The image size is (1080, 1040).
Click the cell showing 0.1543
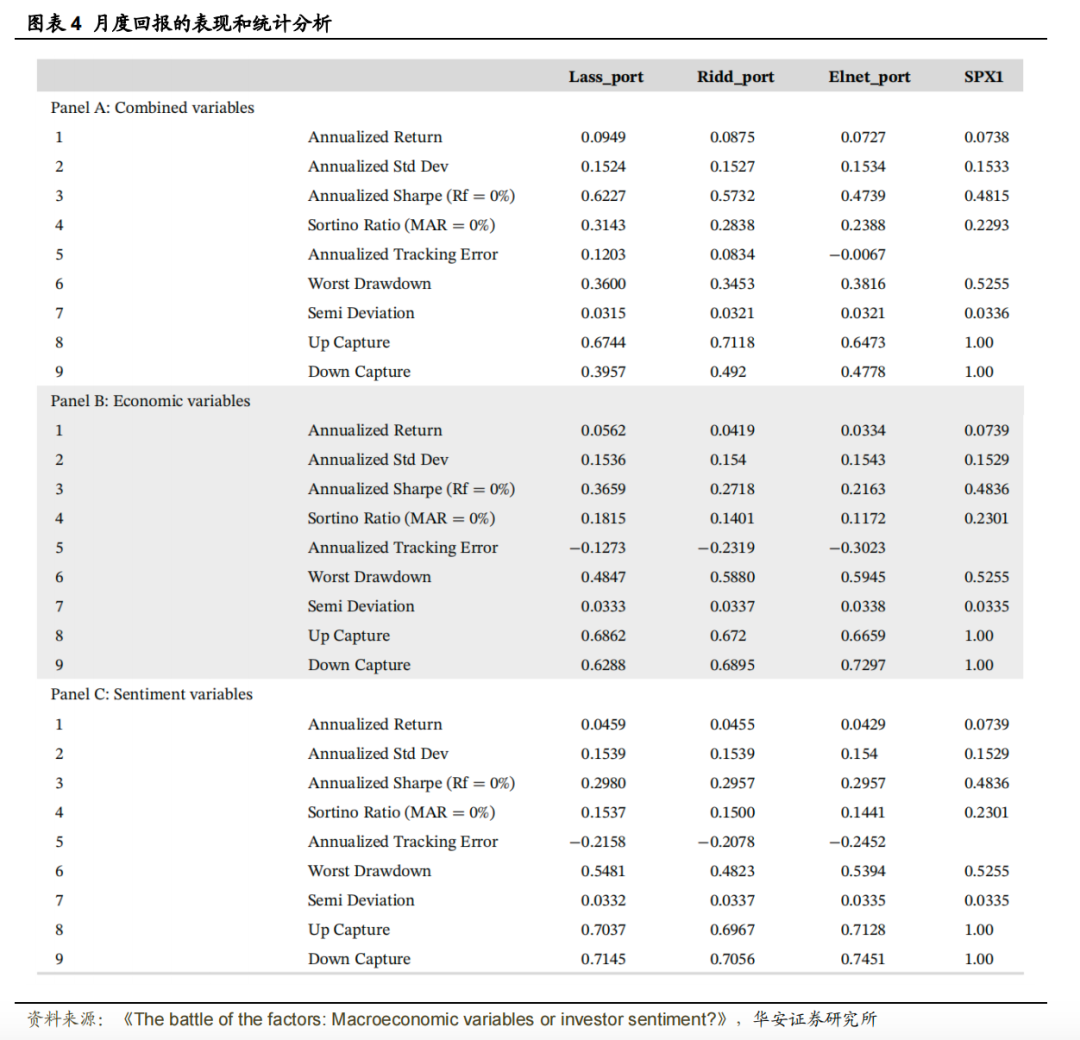coord(863,459)
